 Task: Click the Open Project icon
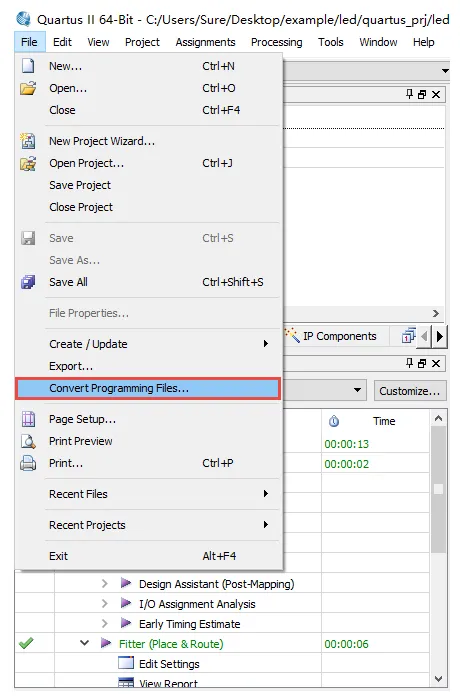28,163
